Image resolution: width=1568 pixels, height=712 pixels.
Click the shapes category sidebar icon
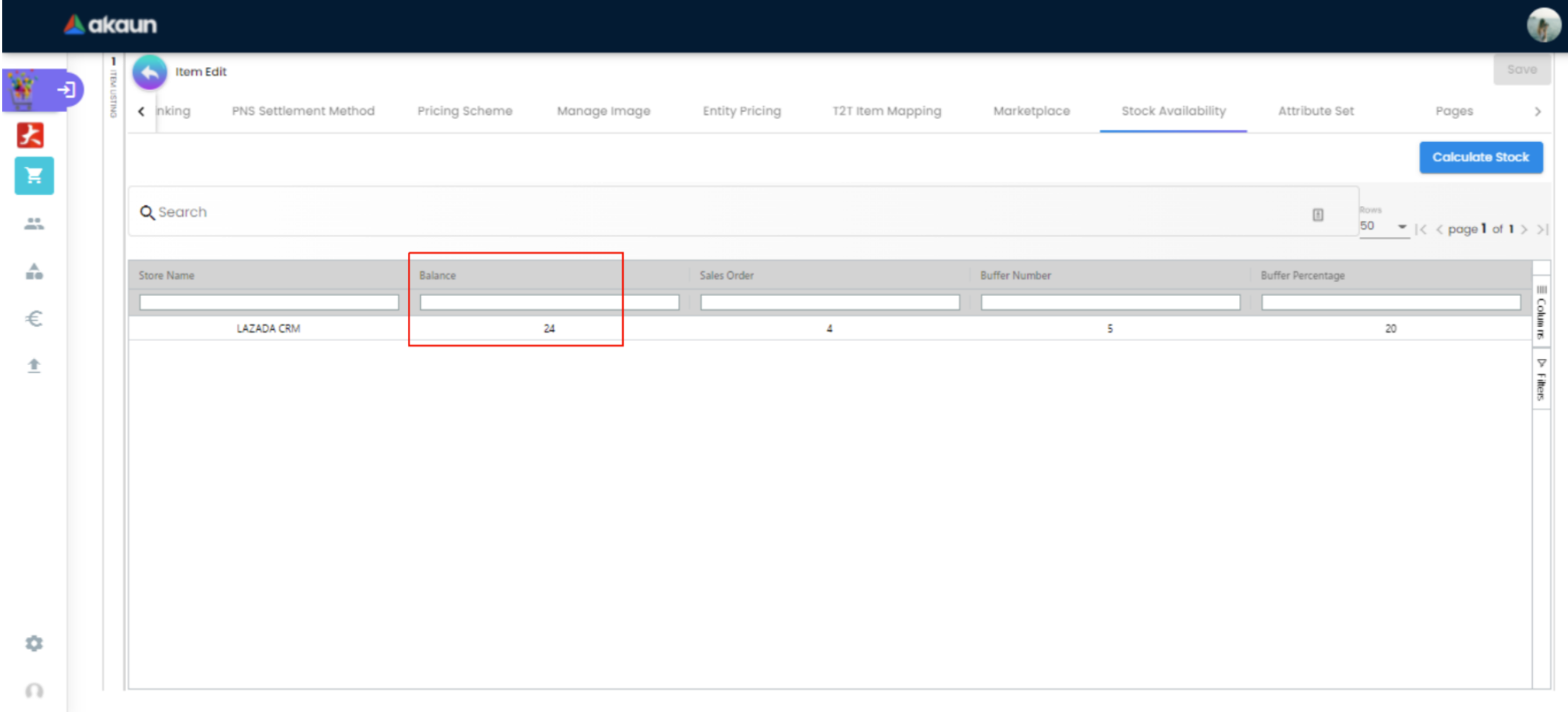click(34, 271)
